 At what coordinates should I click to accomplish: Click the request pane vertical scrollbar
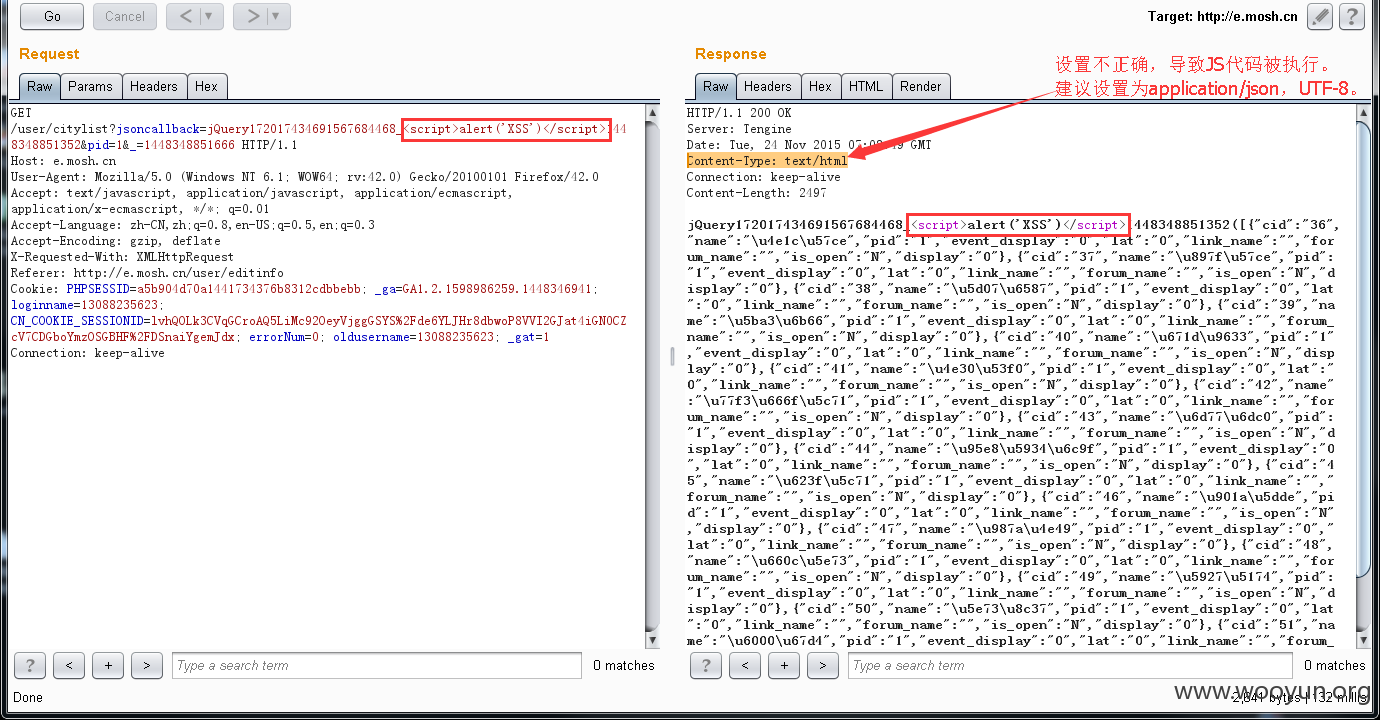pyautogui.click(x=652, y=375)
